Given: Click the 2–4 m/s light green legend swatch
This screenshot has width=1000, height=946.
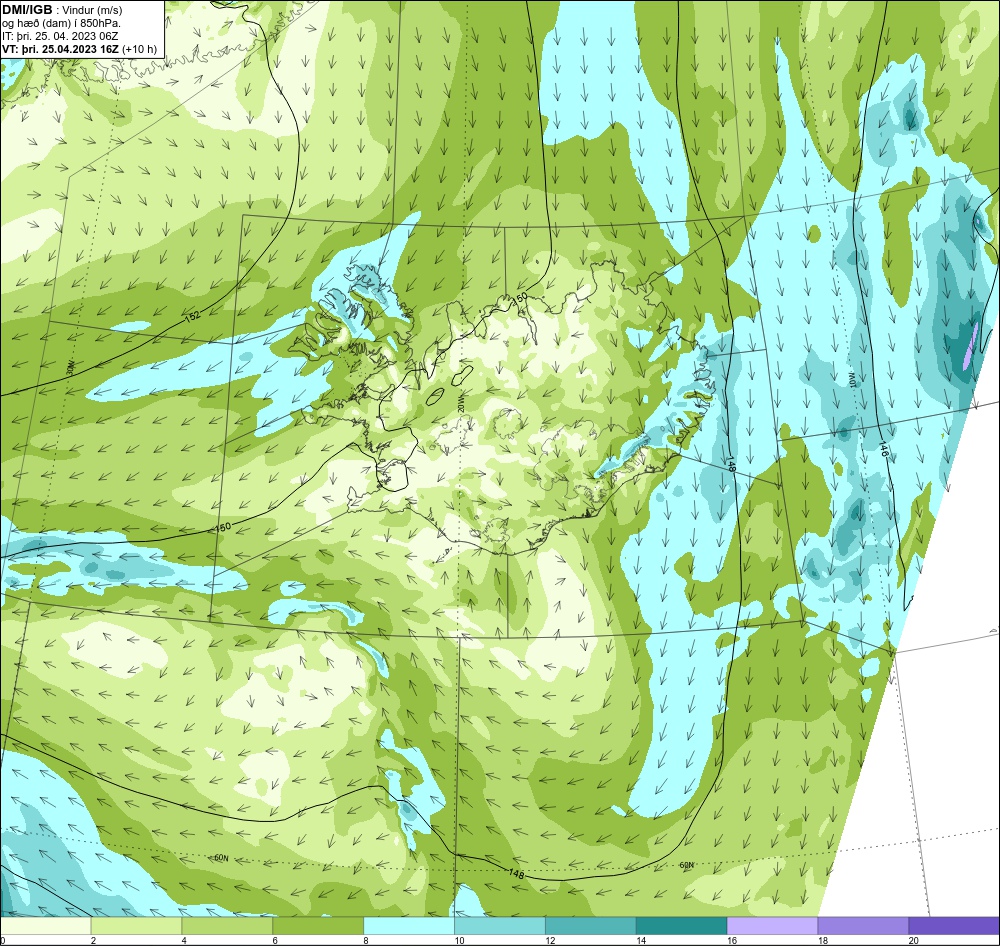Looking at the screenshot, I should (x=136, y=925).
